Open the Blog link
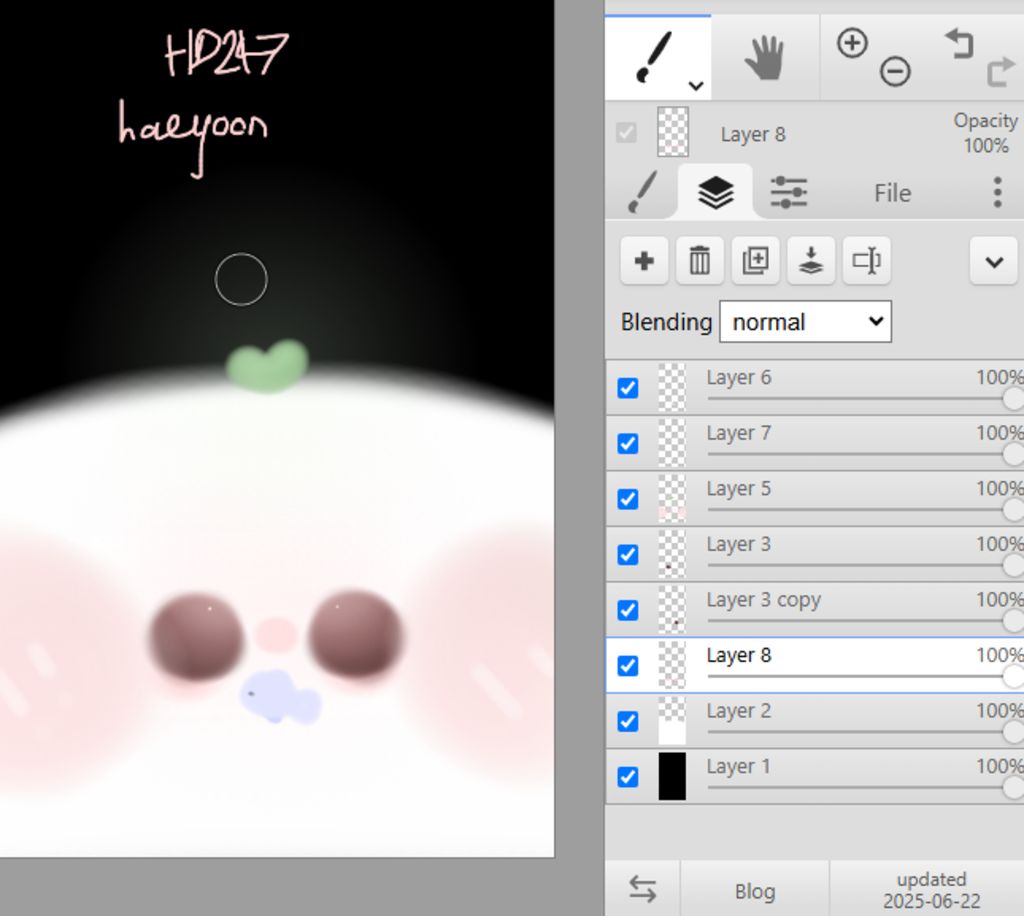This screenshot has height=916, width=1024. point(755,891)
